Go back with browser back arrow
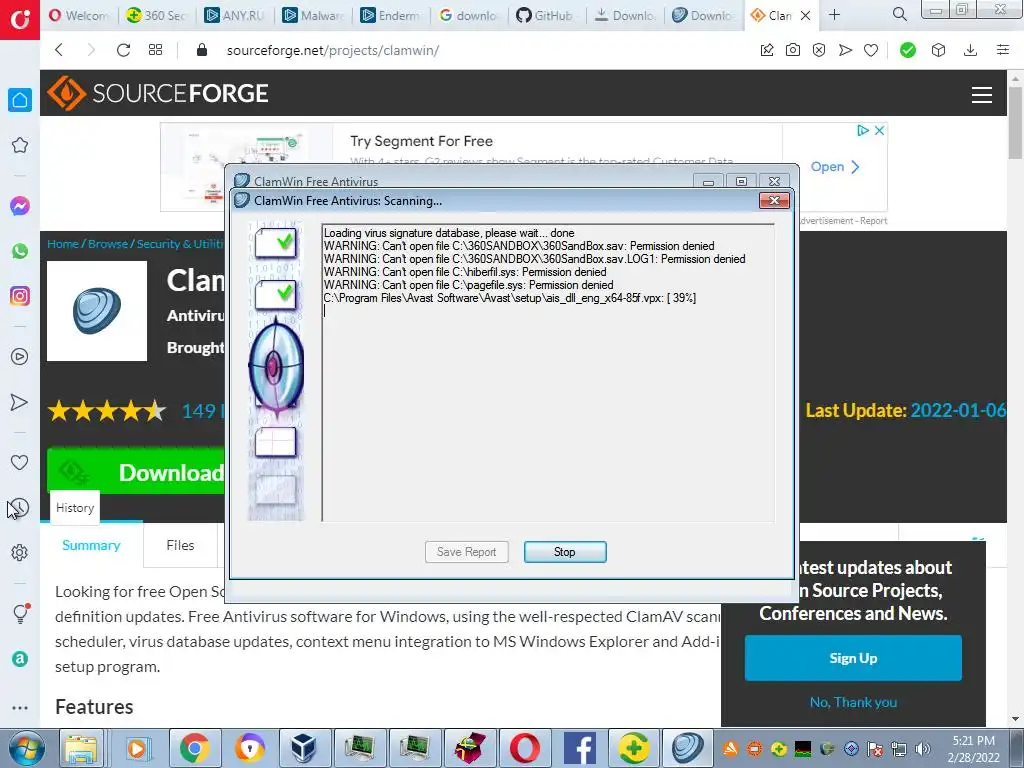1024x768 pixels. coord(59,50)
